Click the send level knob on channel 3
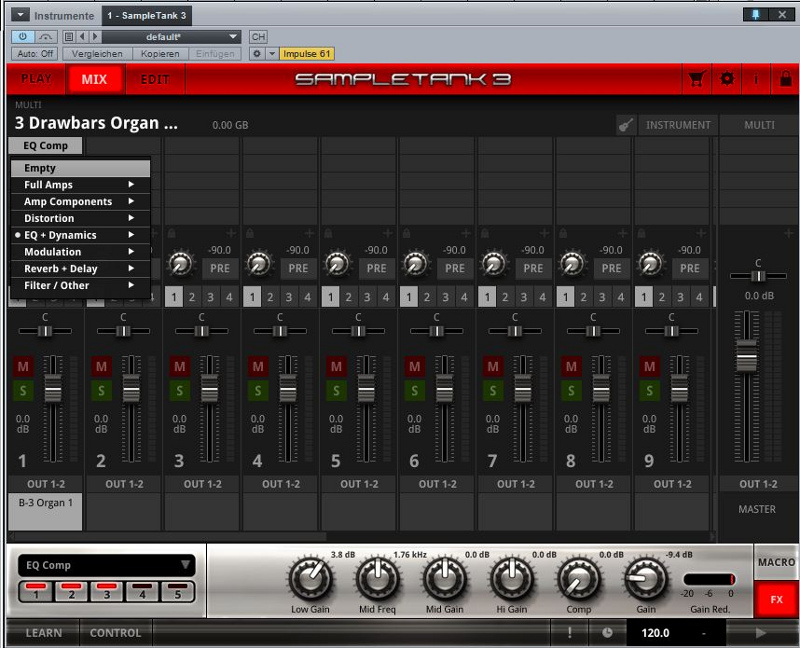The image size is (800, 648). 180,263
